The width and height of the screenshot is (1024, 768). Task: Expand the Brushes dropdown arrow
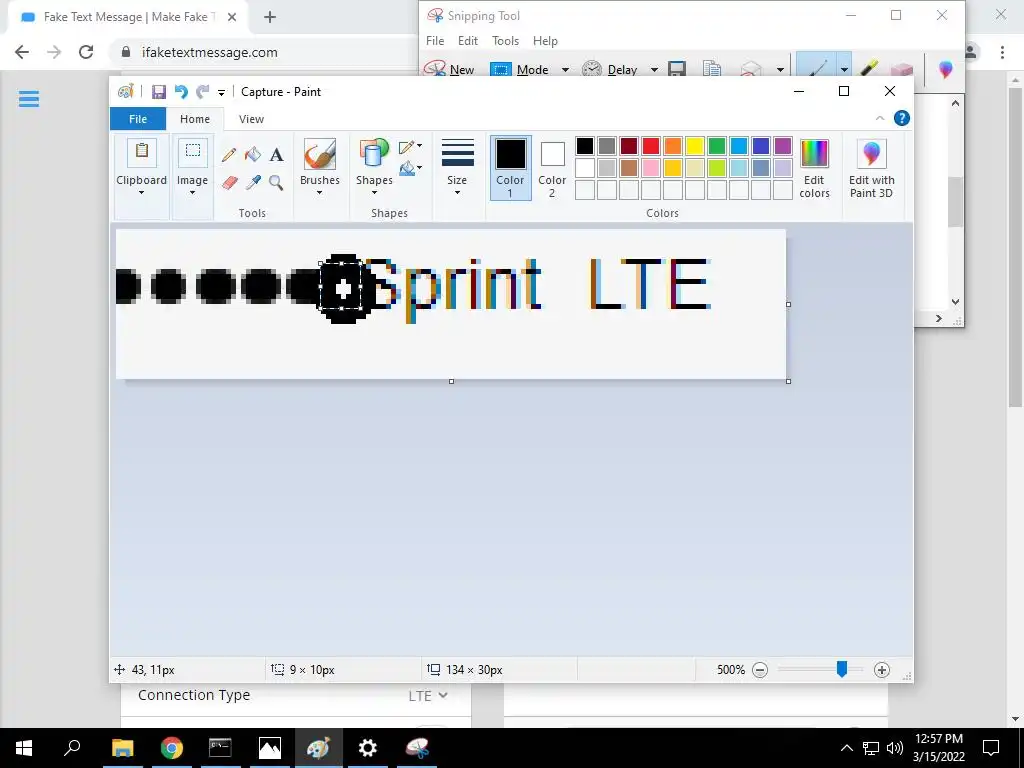[x=319, y=193]
